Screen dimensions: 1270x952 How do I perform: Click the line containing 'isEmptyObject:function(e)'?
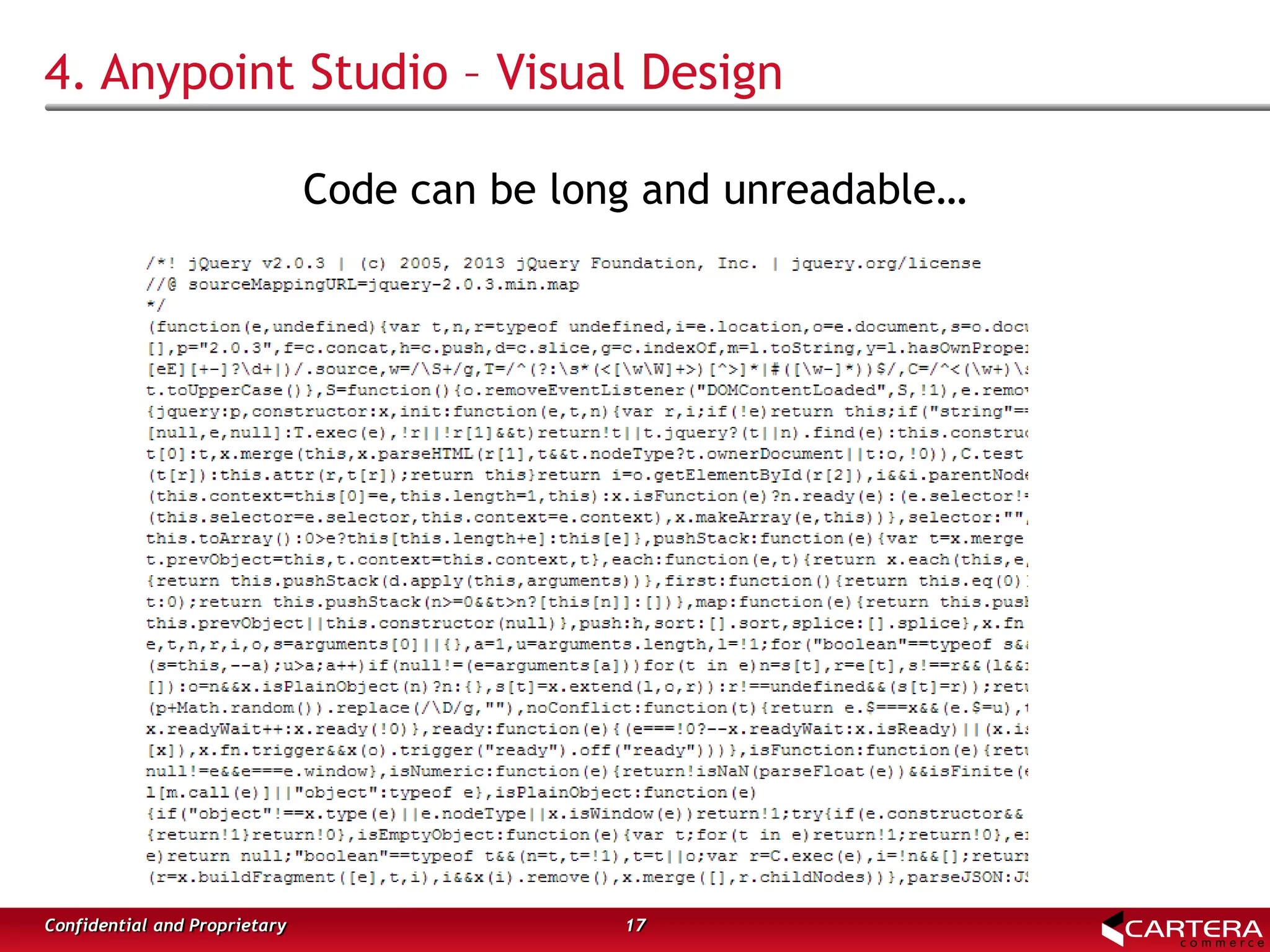click(x=587, y=835)
